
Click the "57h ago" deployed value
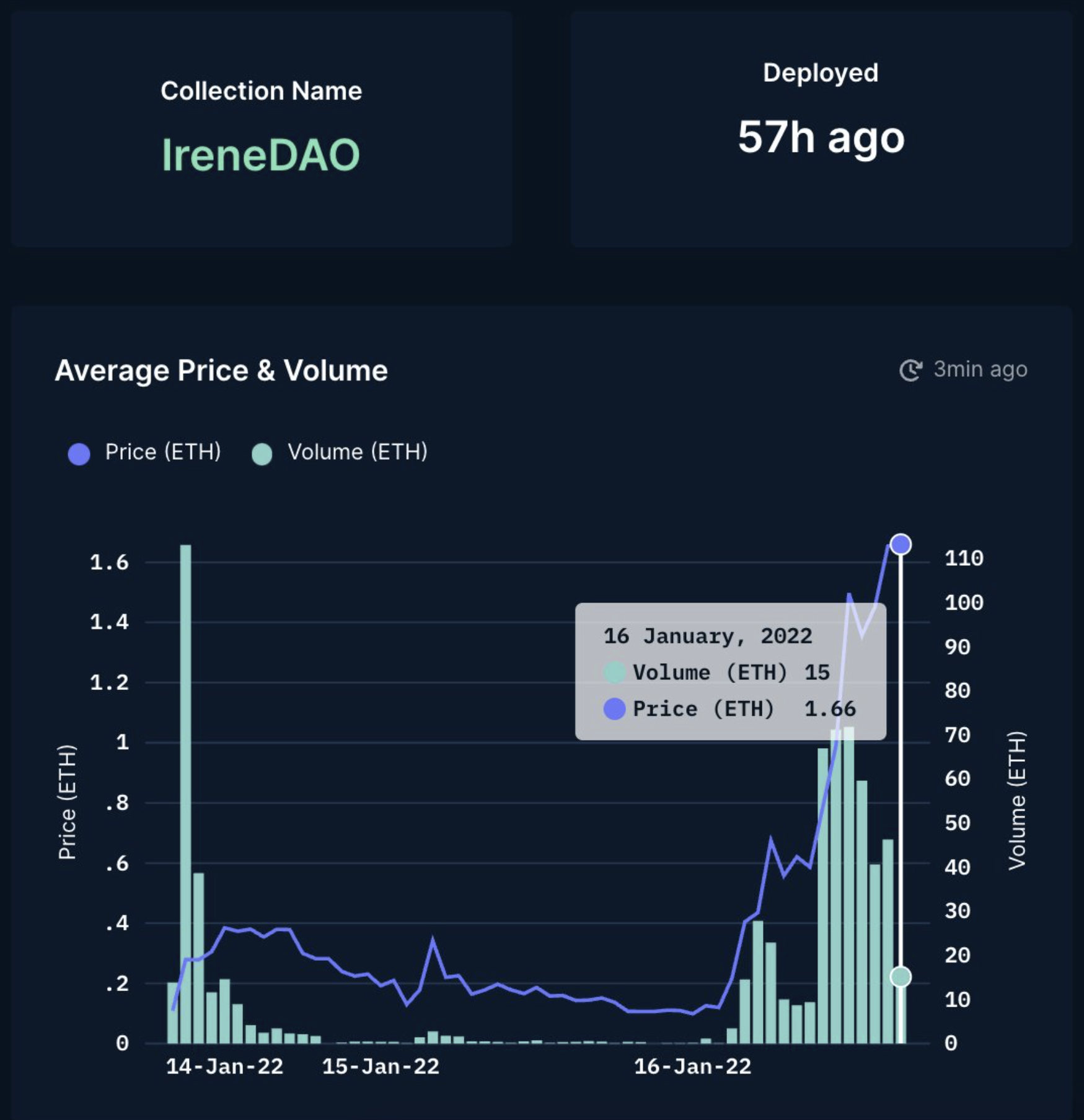[x=821, y=138]
